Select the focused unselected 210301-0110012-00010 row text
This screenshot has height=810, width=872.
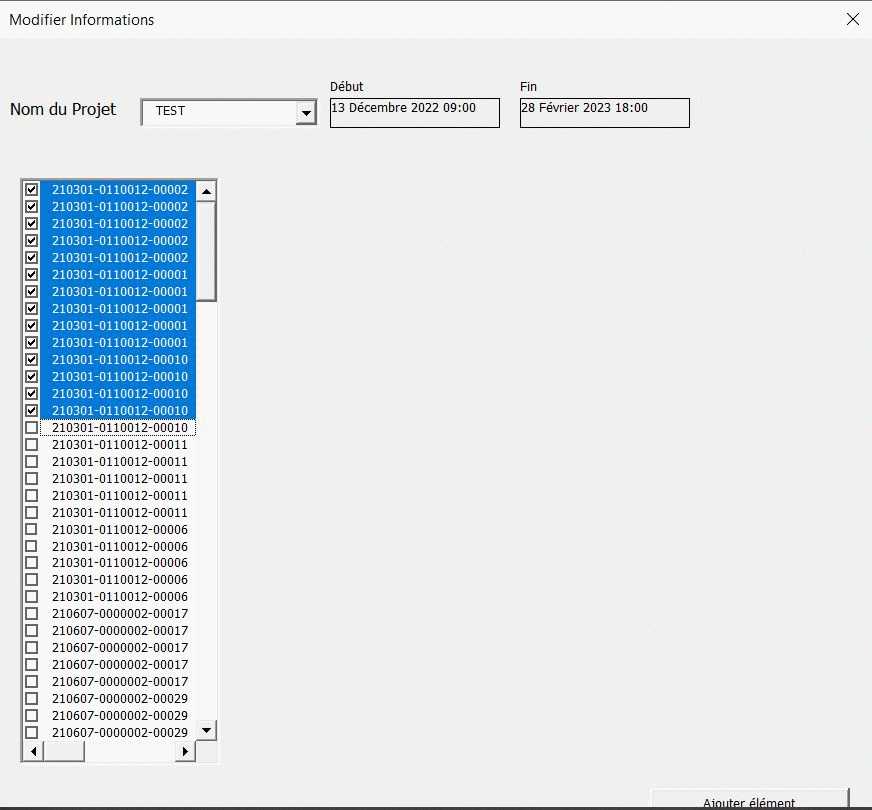pos(120,428)
